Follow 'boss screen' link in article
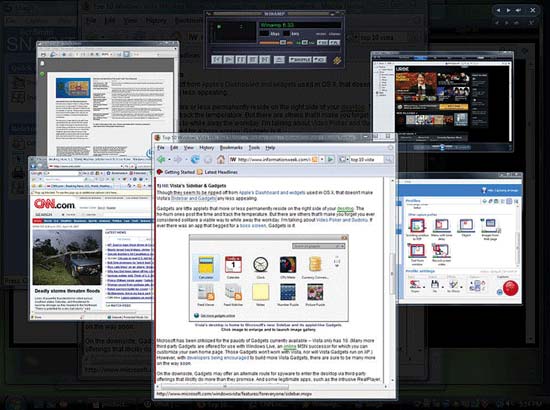This screenshot has height=410, width=550. (x=253, y=226)
